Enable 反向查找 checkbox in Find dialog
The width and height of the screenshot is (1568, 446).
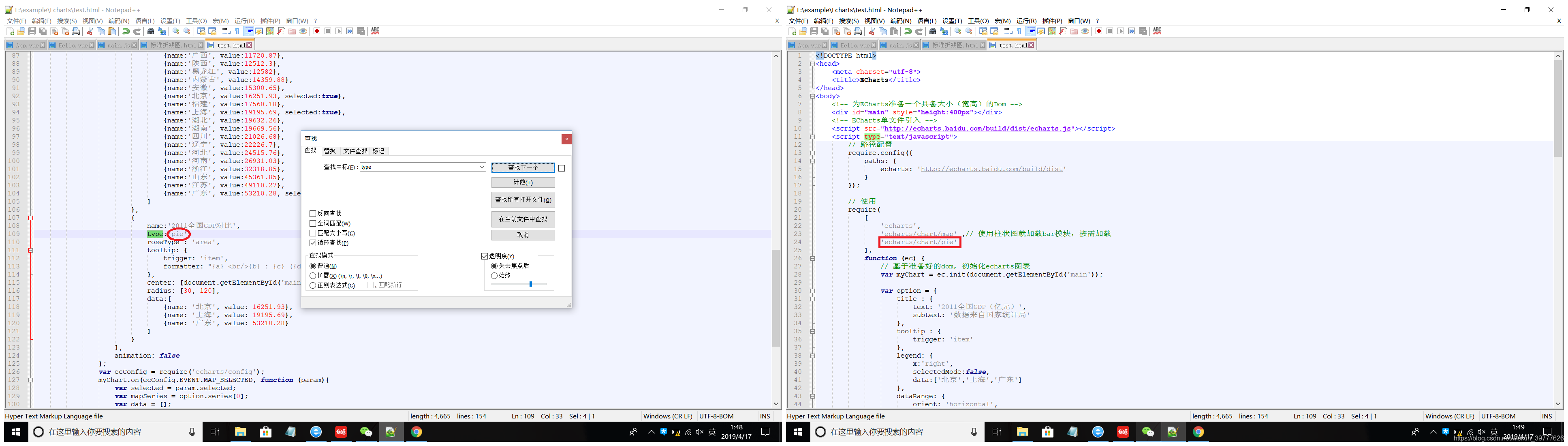313,214
